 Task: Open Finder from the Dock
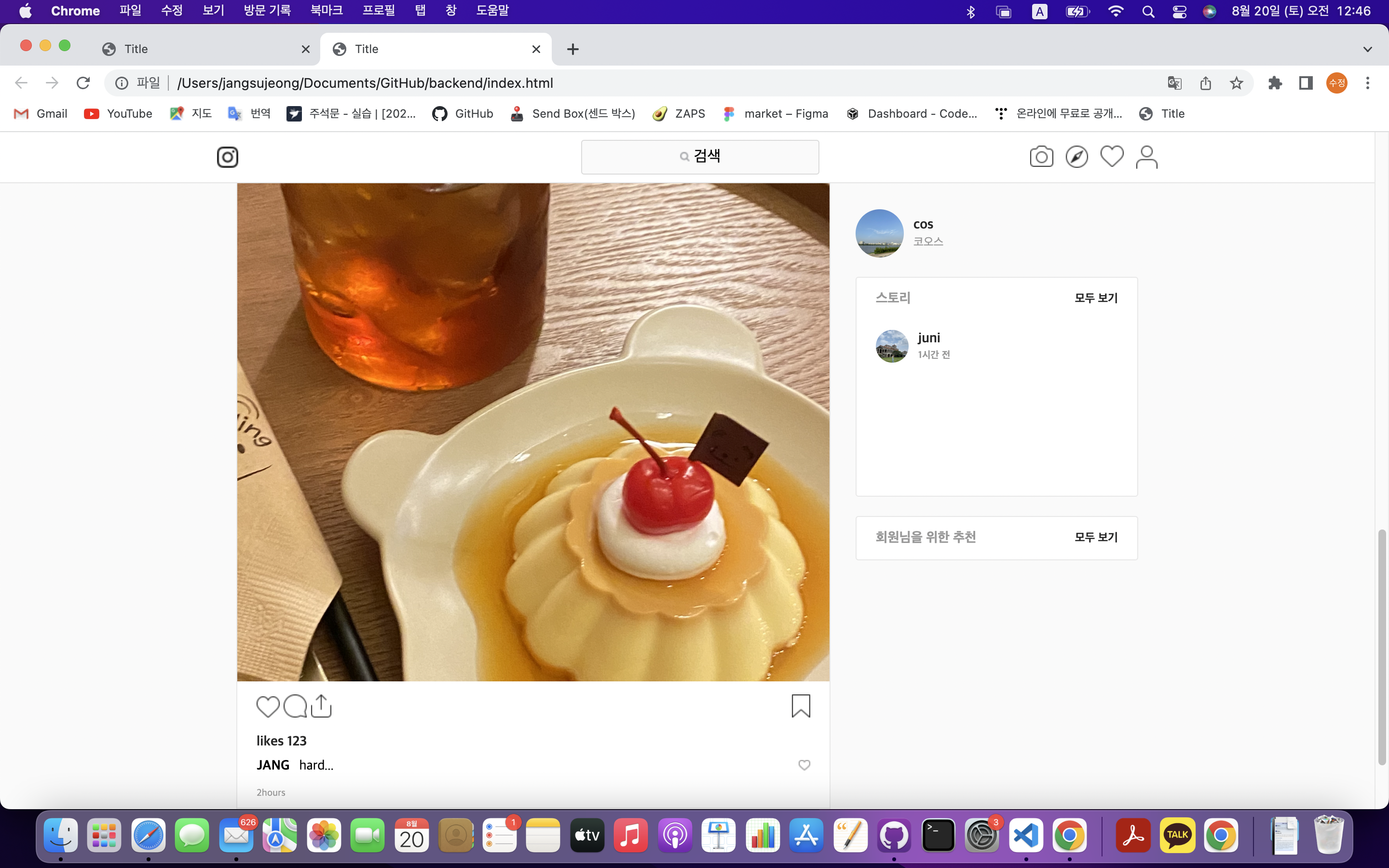[x=60, y=835]
